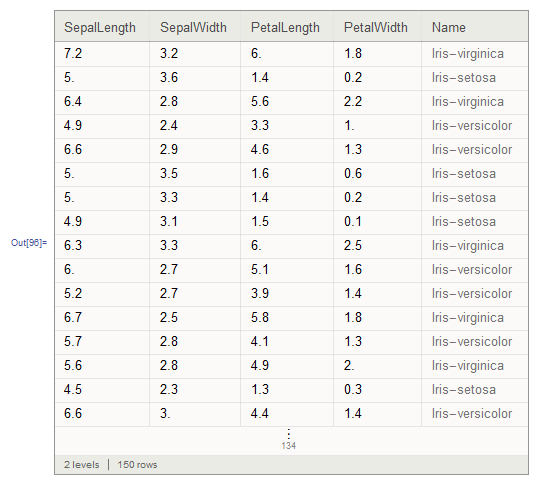
Task: Click the SepalLength column header
Action: pyautogui.click(x=100, y=28)
